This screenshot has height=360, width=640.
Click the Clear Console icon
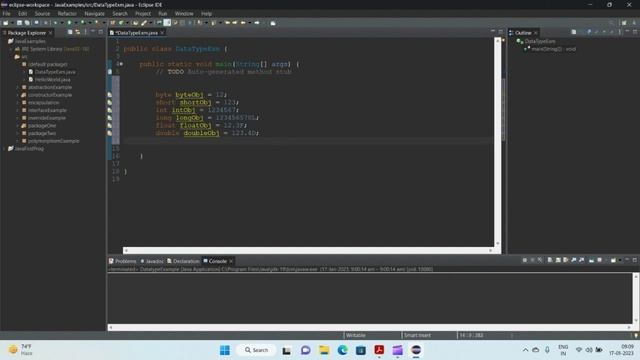click(x=550, y=260)
